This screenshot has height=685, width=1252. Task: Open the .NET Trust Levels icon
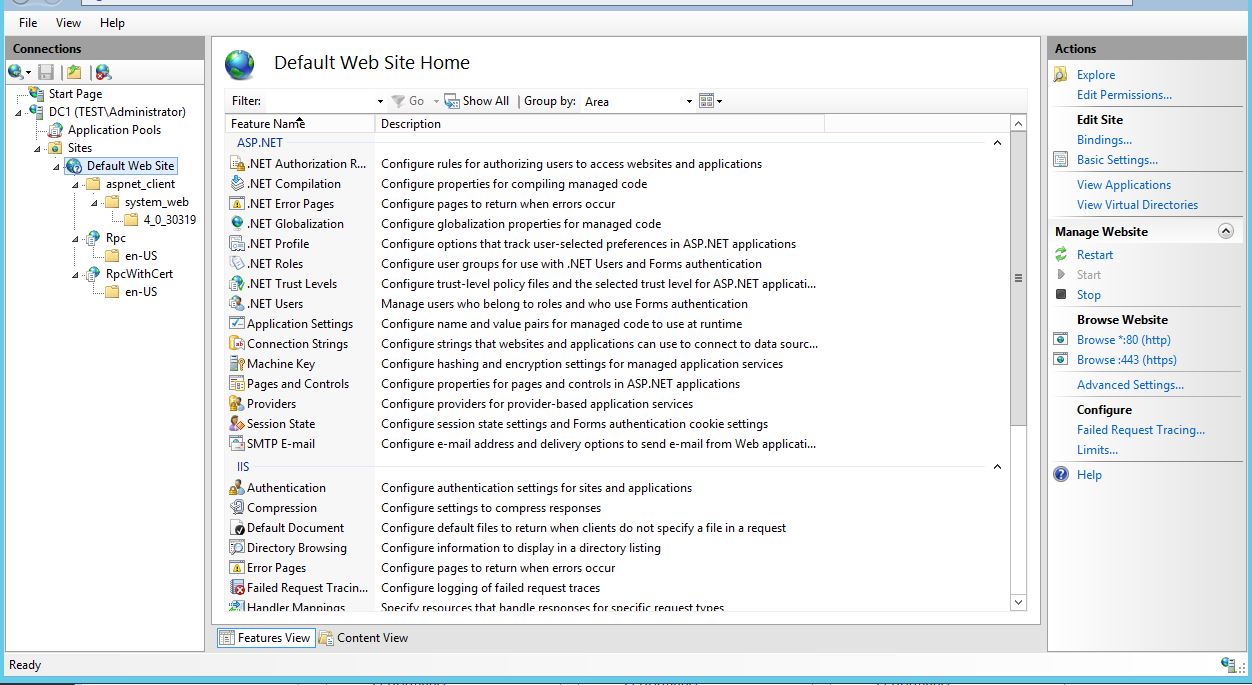click(x=237, y=284)
